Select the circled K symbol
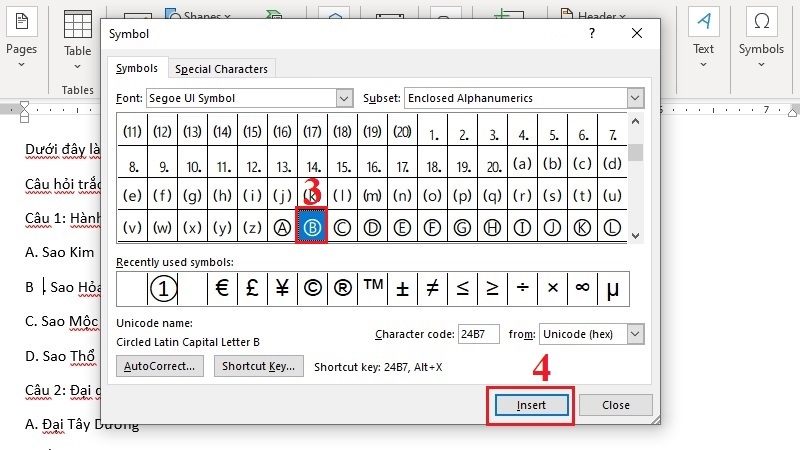The image size is (800, 450). 582,227
